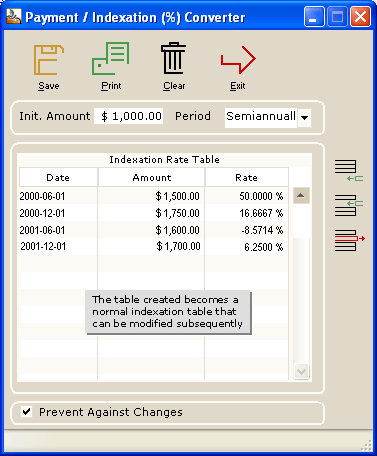Viewport: 377px width, 456px height.
Task: Click the Save floppy disk icon
Action: (49, 60)
